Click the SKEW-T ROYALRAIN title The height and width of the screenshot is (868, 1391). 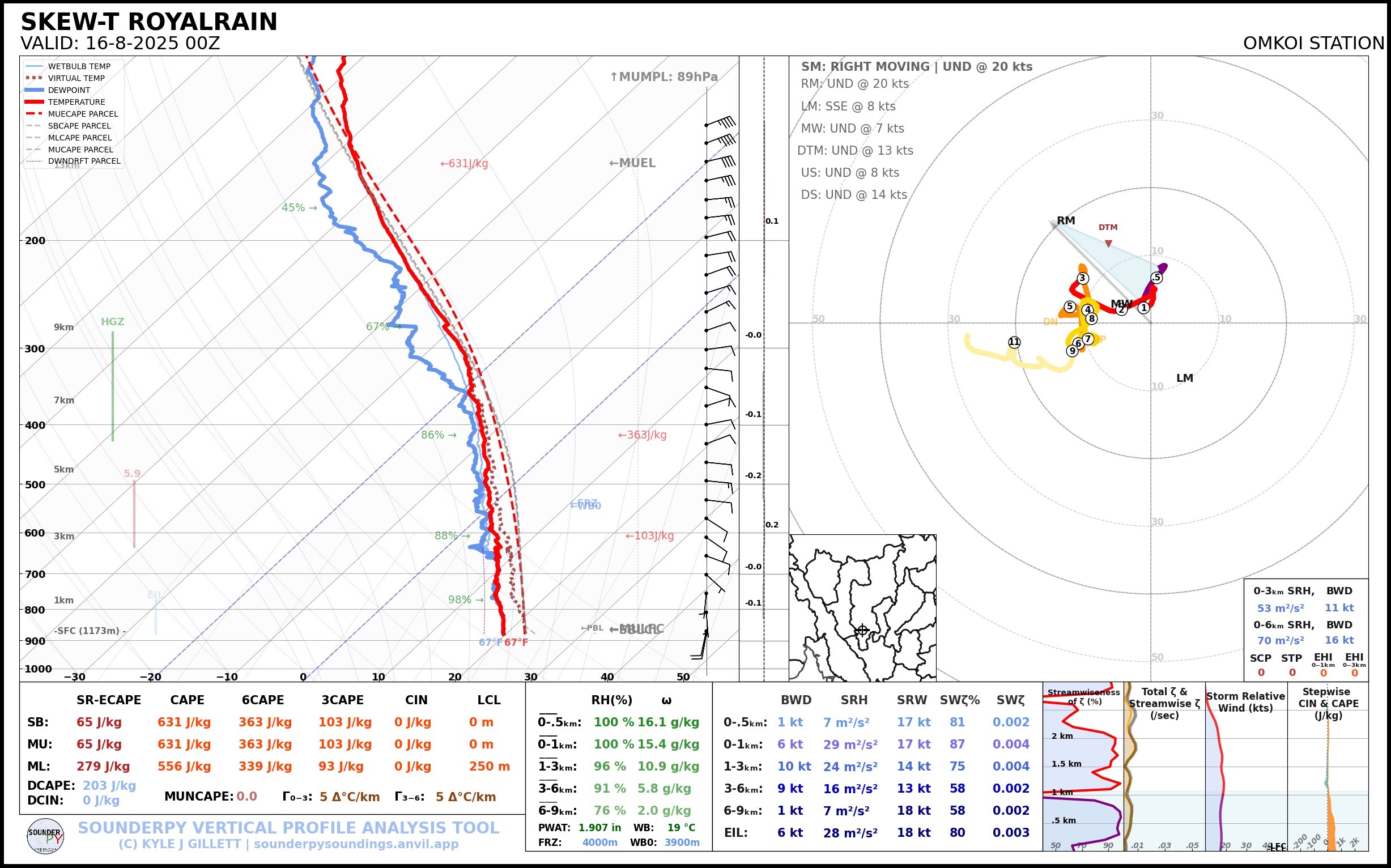click(148, 22)
